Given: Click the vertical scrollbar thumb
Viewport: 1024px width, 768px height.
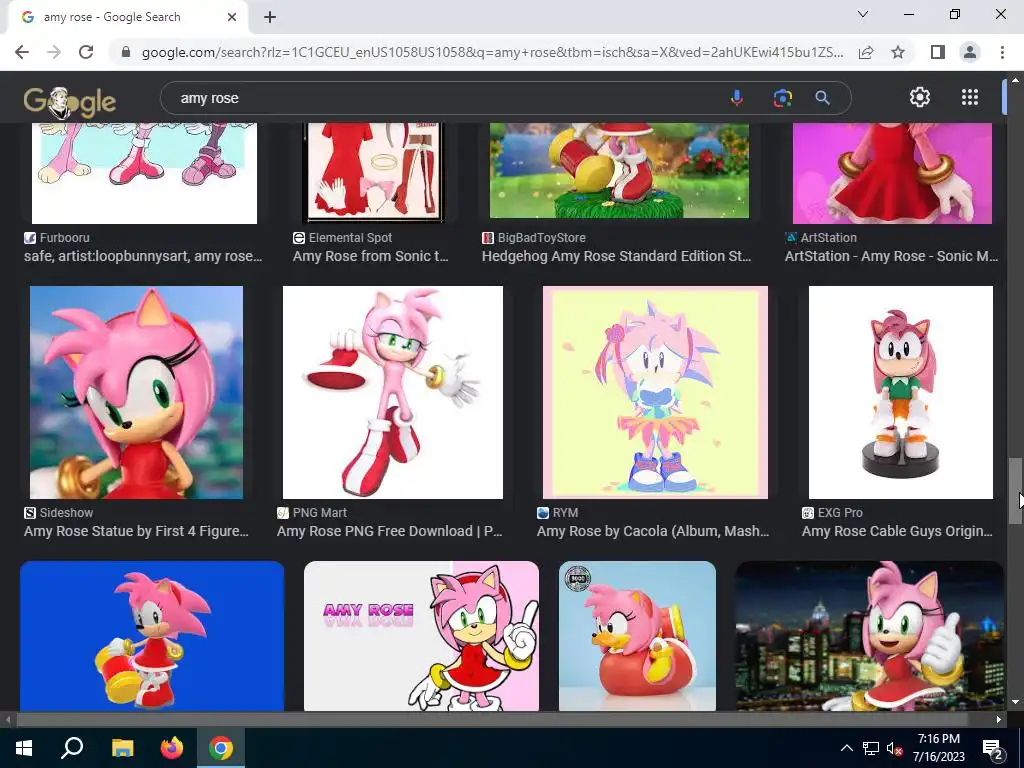Looking at the screenshot, I should pos(1014,490).
